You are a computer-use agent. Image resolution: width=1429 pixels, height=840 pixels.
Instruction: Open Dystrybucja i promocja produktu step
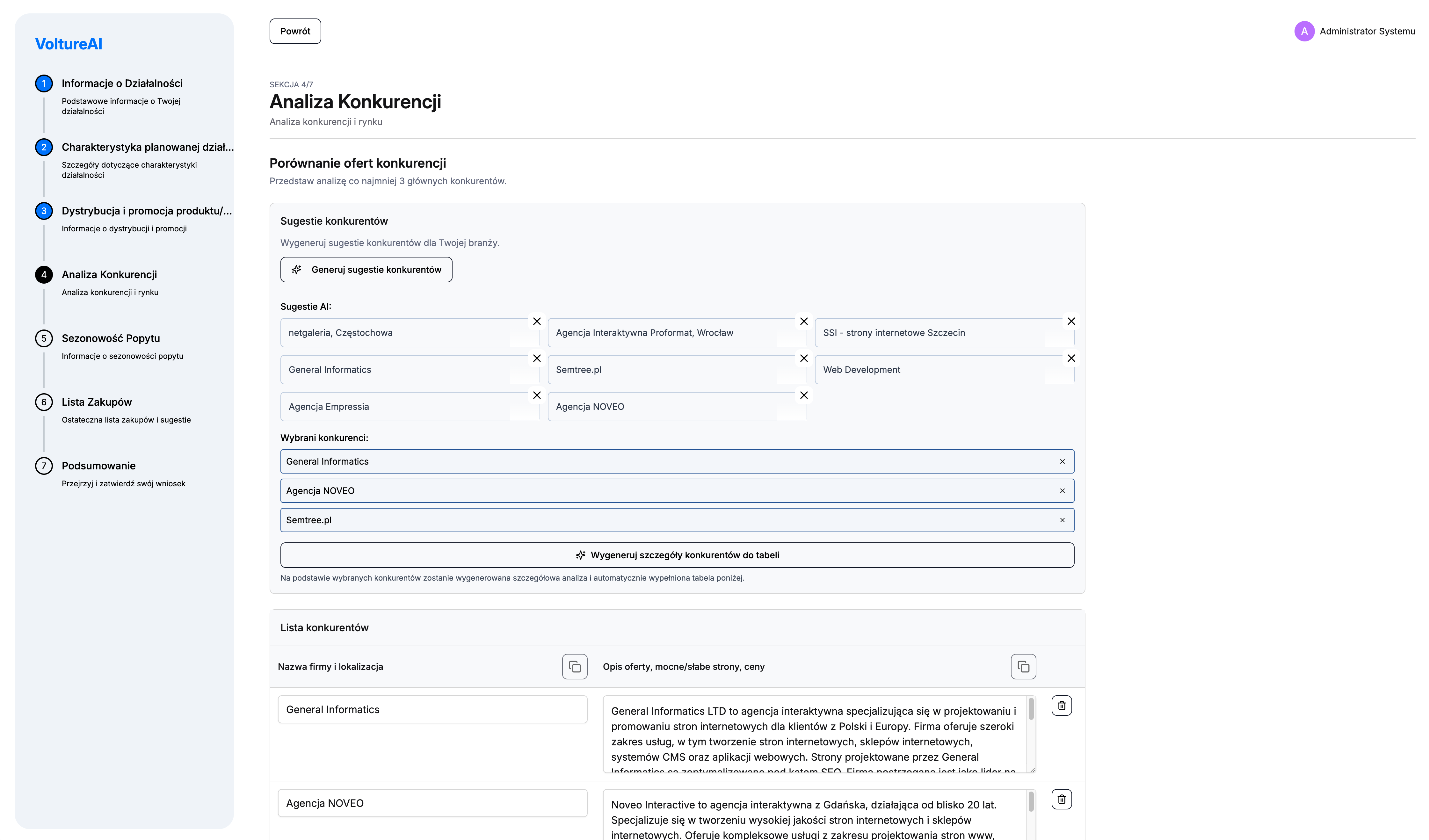147,211
